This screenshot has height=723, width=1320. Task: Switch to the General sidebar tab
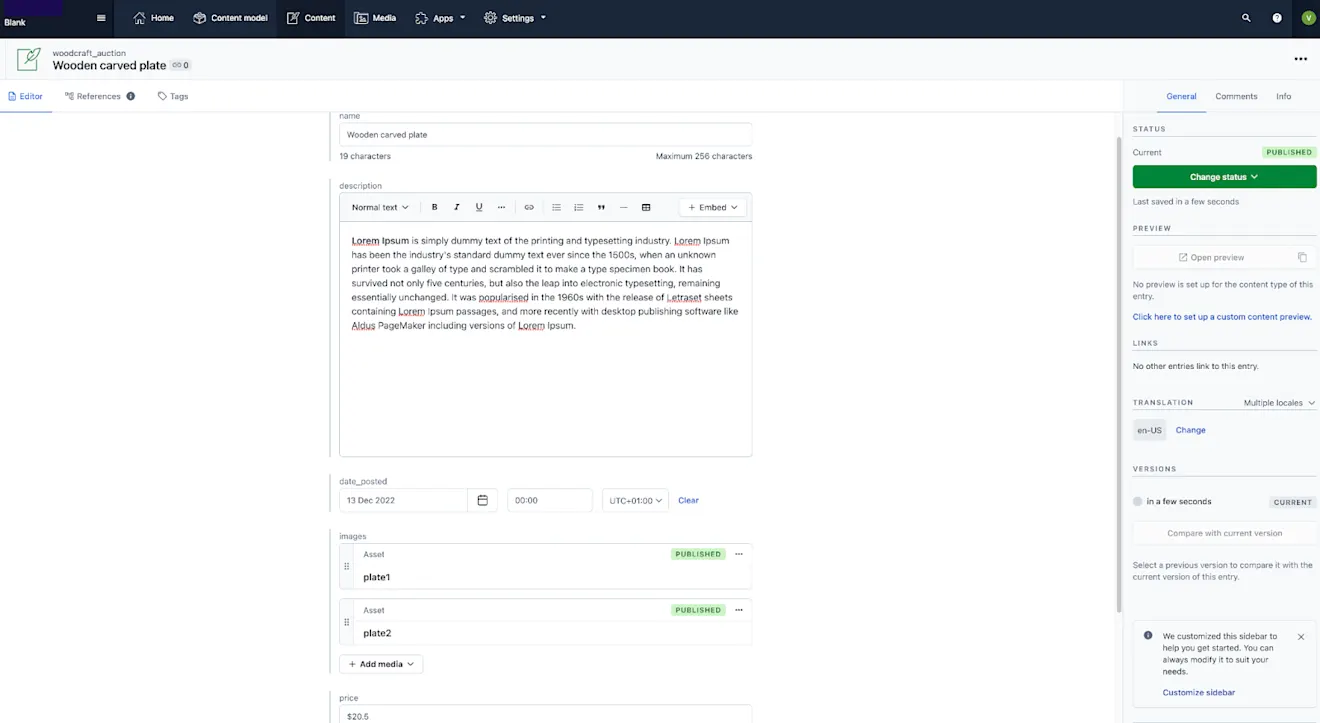(x=1181, y=96)
